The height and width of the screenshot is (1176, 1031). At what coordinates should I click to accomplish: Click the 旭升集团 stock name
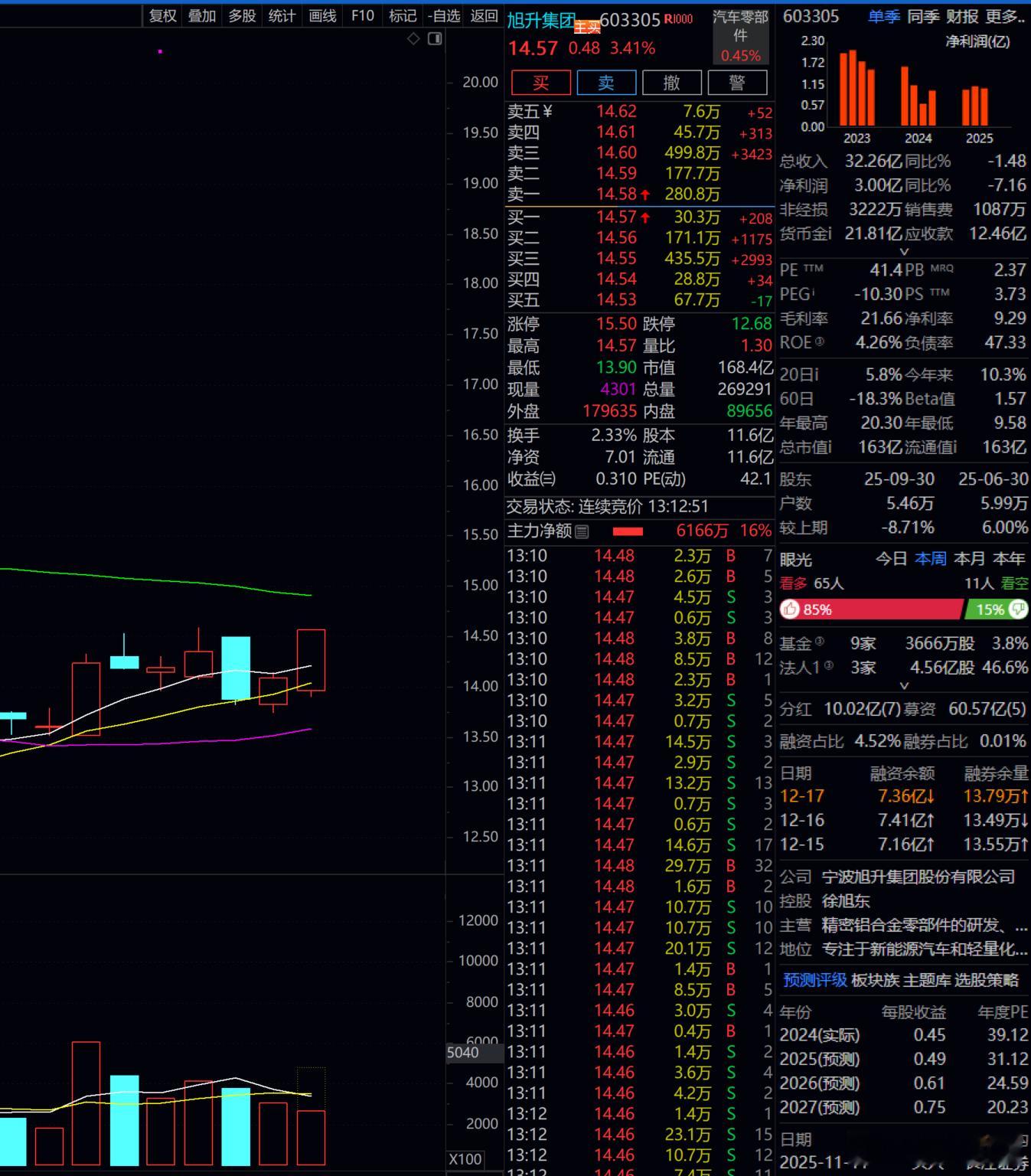[542, 21]
